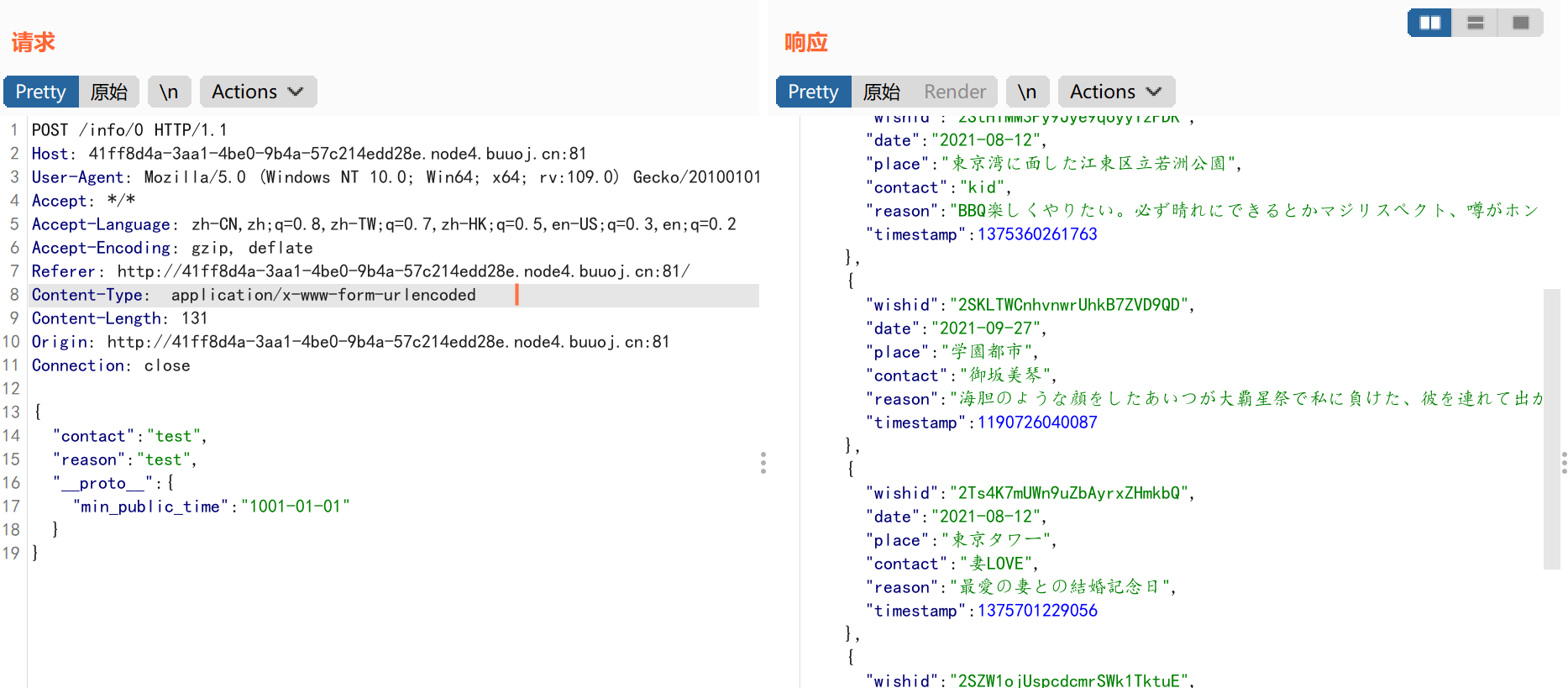
Task: Click the "reason":"最愛の妻との結婚記念日" line
Action: coord(1021,587)
